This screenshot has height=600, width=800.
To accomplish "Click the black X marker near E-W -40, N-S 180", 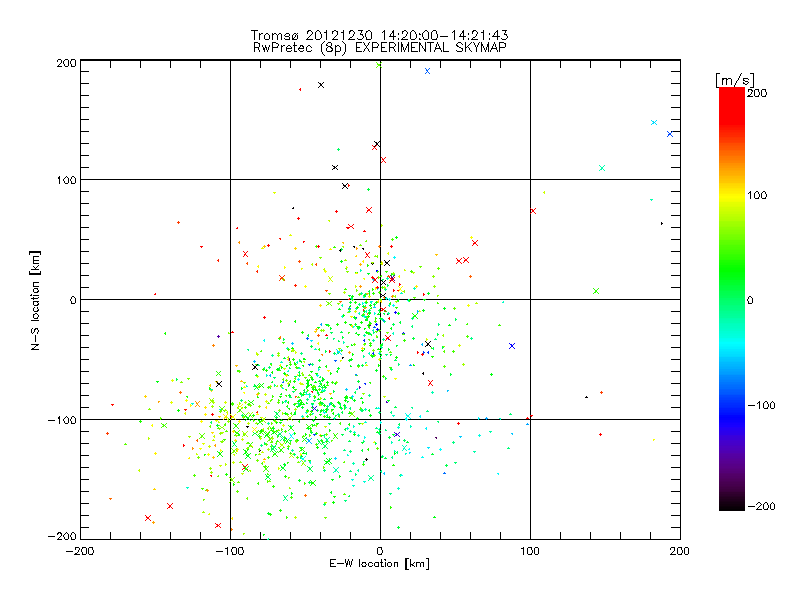I will click(x=321, y=85).
